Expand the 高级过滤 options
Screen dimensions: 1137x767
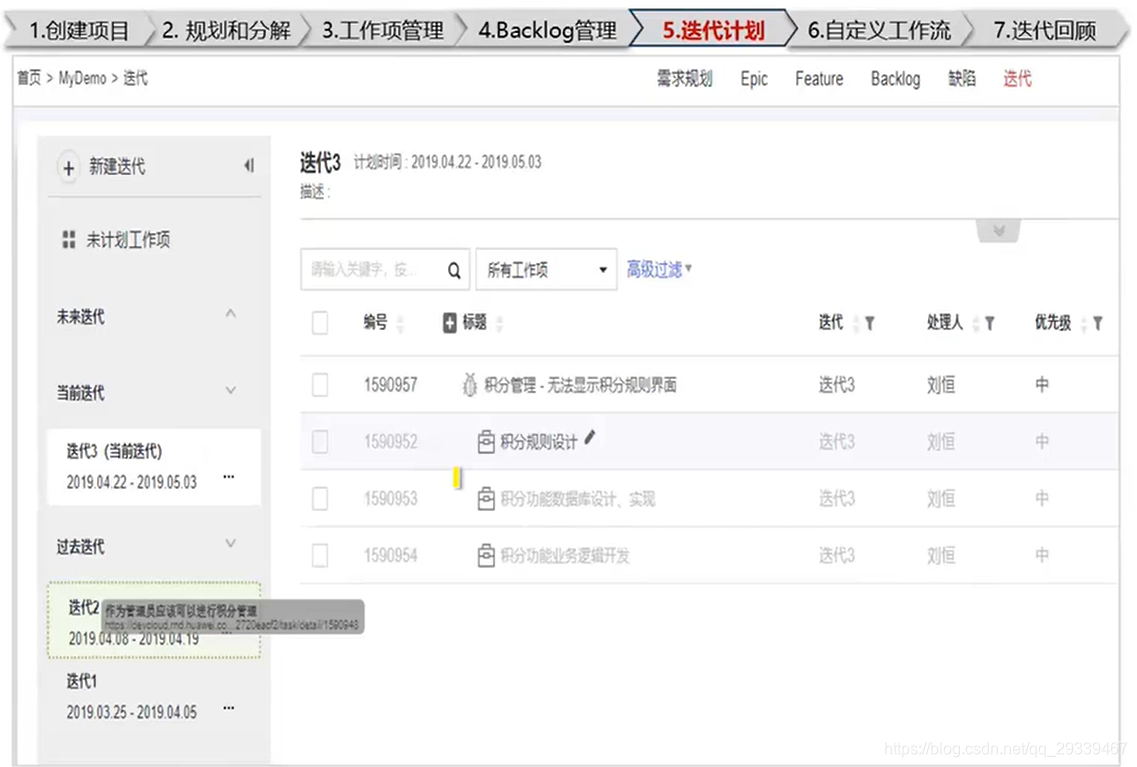(658, 270)
